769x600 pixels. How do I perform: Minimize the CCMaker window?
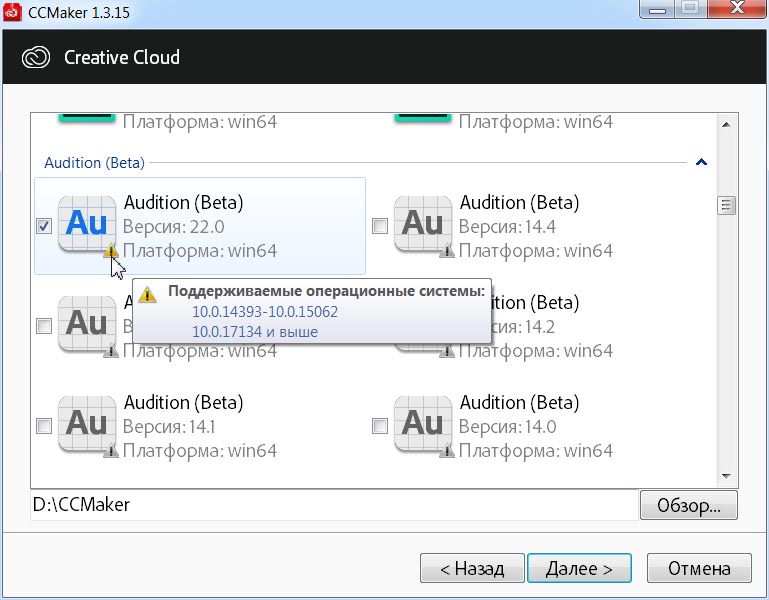[658, 8]
